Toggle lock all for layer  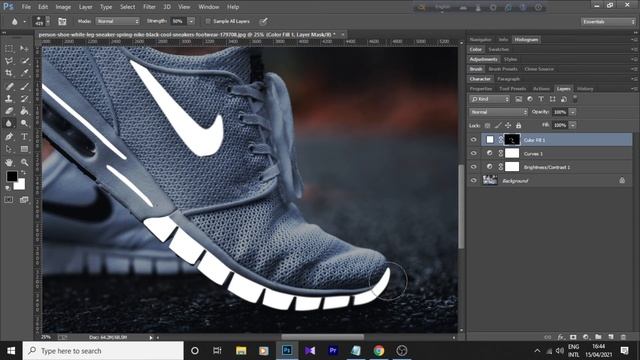[x=518, y=125]
